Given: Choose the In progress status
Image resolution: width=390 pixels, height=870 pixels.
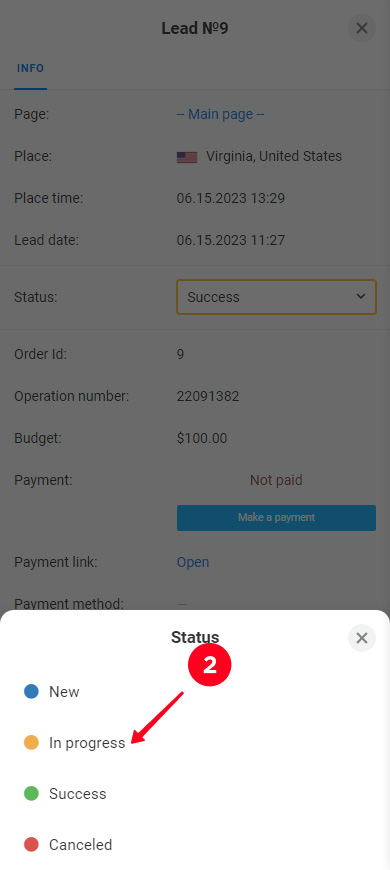Looking at the screenshot, I should click(x=87, y=743).
